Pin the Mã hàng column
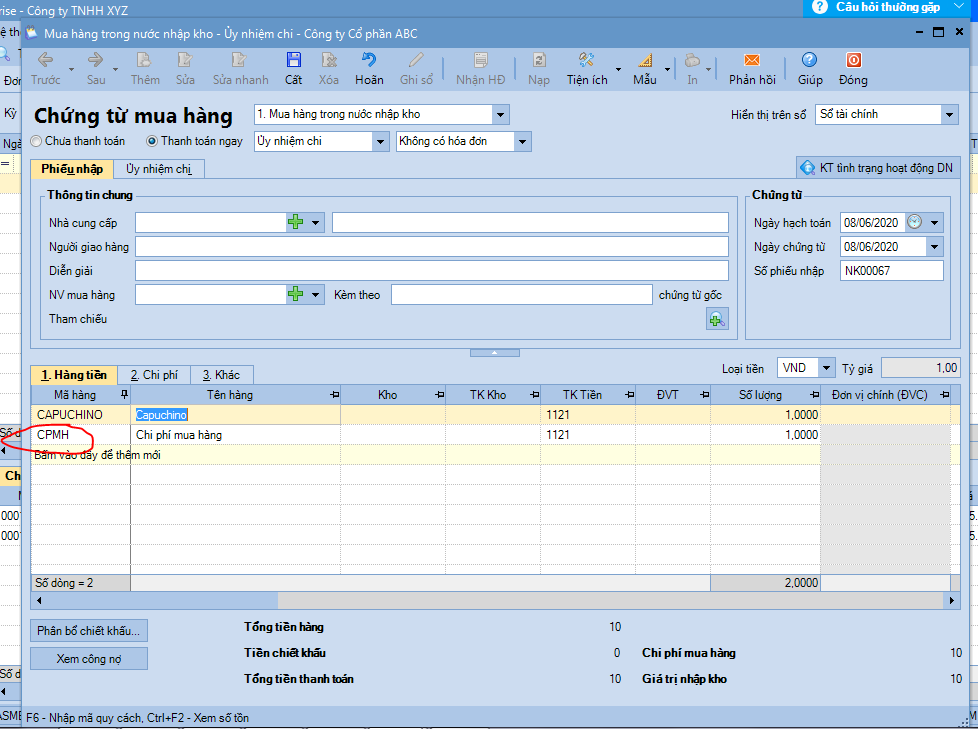This screenshot has height=729, width=978. [x=124, y=394]
